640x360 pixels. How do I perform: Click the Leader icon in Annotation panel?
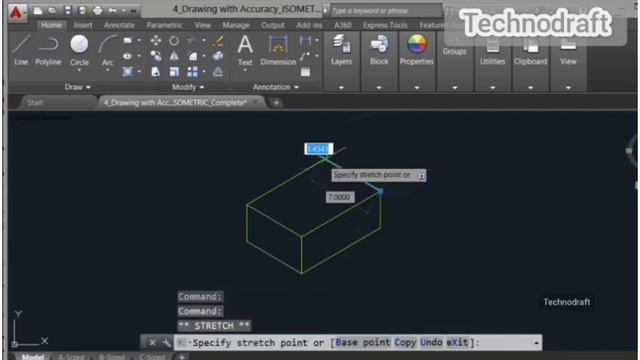tap(305, 56)
